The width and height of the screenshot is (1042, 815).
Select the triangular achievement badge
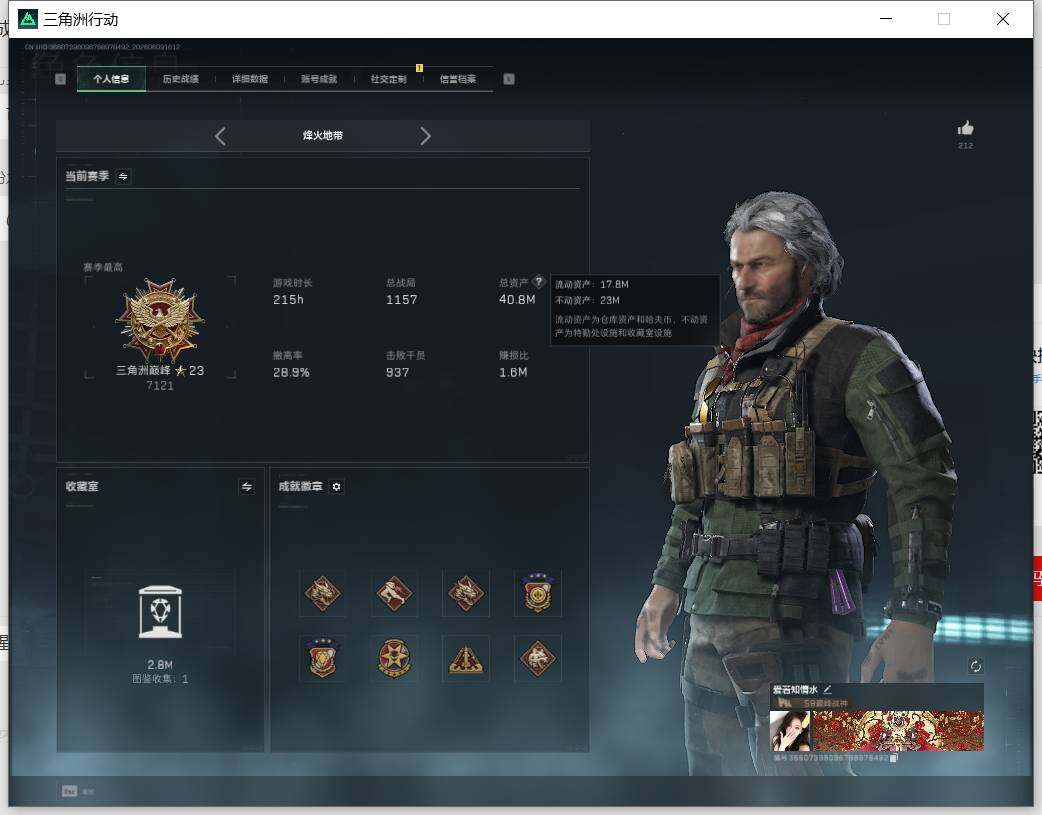[466, 658]
